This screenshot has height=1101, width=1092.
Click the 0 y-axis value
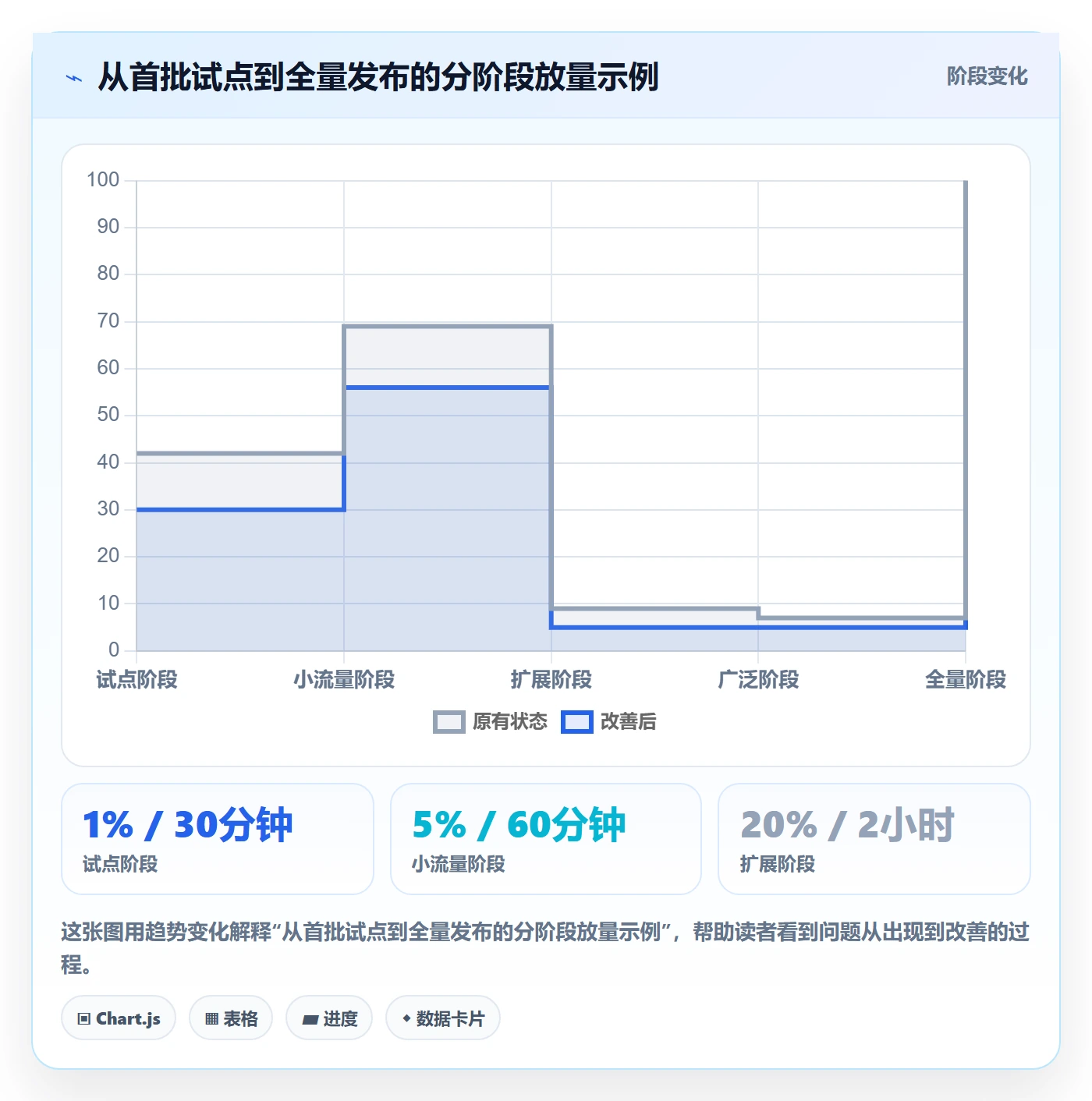click(114, 650)
